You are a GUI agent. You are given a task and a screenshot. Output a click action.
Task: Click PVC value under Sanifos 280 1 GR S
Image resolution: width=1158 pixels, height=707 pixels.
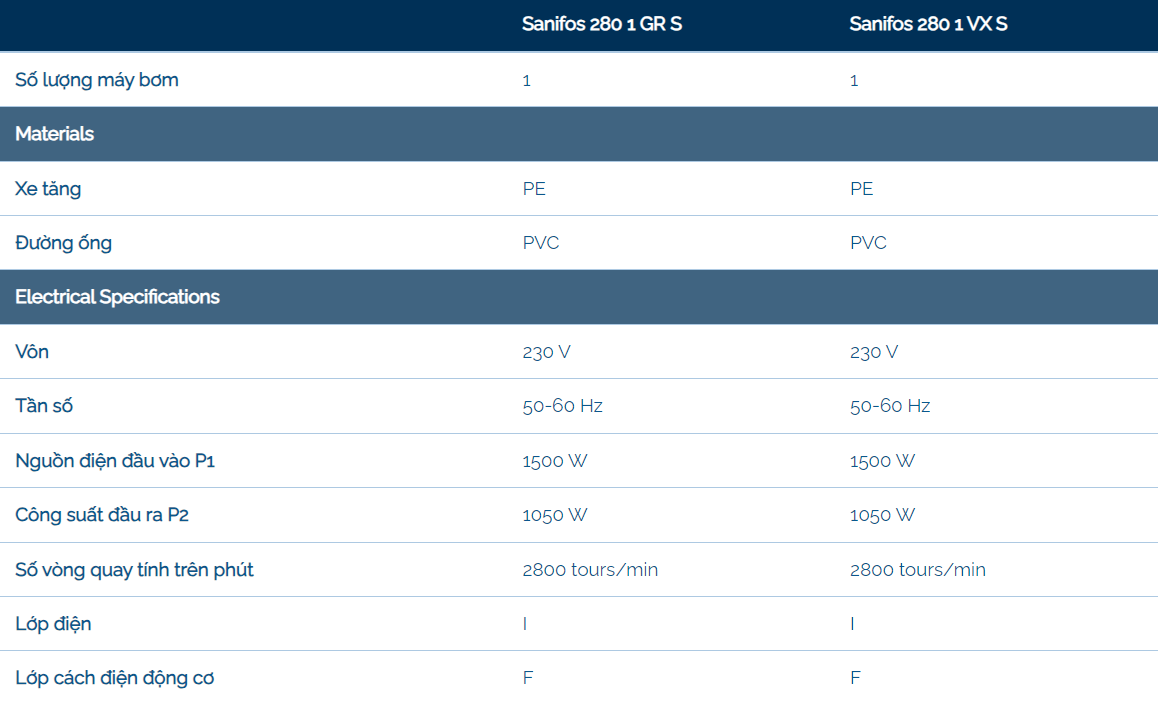coord(541,243)
